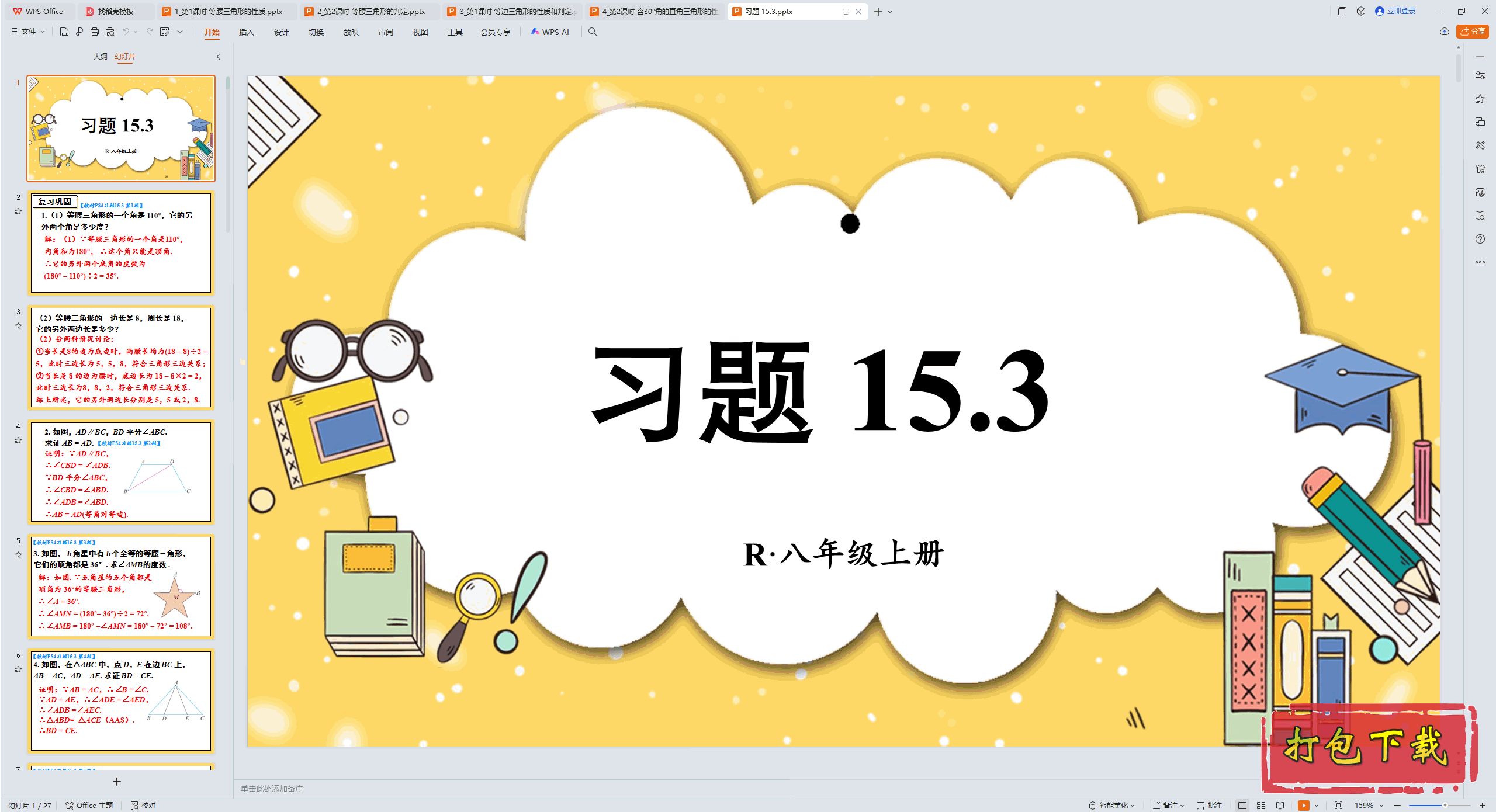Expand slideshow options arrow next to play

point(1317,806)
